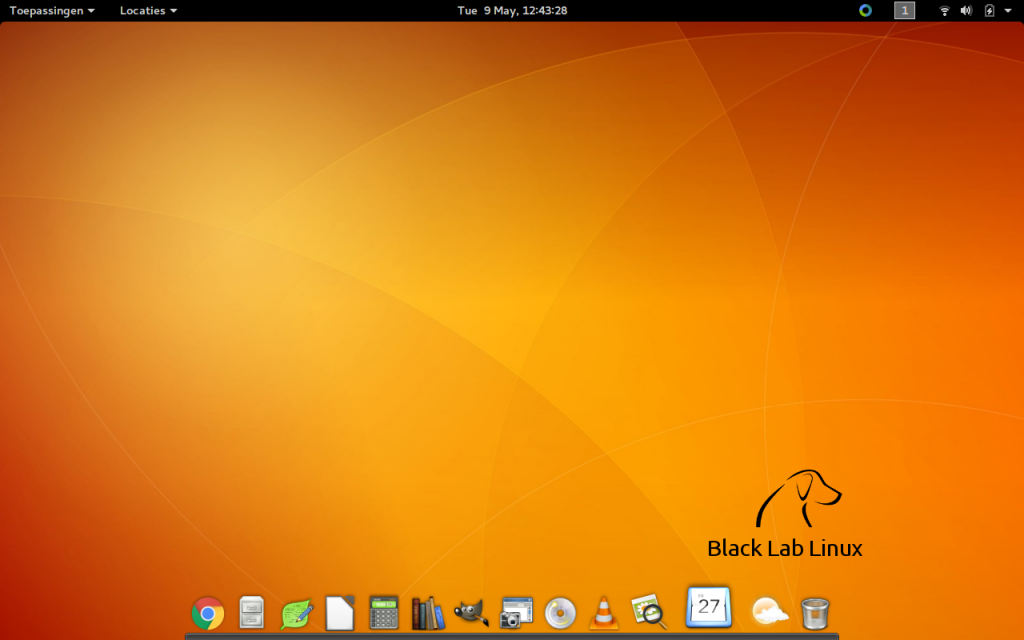This screenshot has width=1024, height=640.
Task: Click the workspace 1 indicator
Action: point(904,10)
